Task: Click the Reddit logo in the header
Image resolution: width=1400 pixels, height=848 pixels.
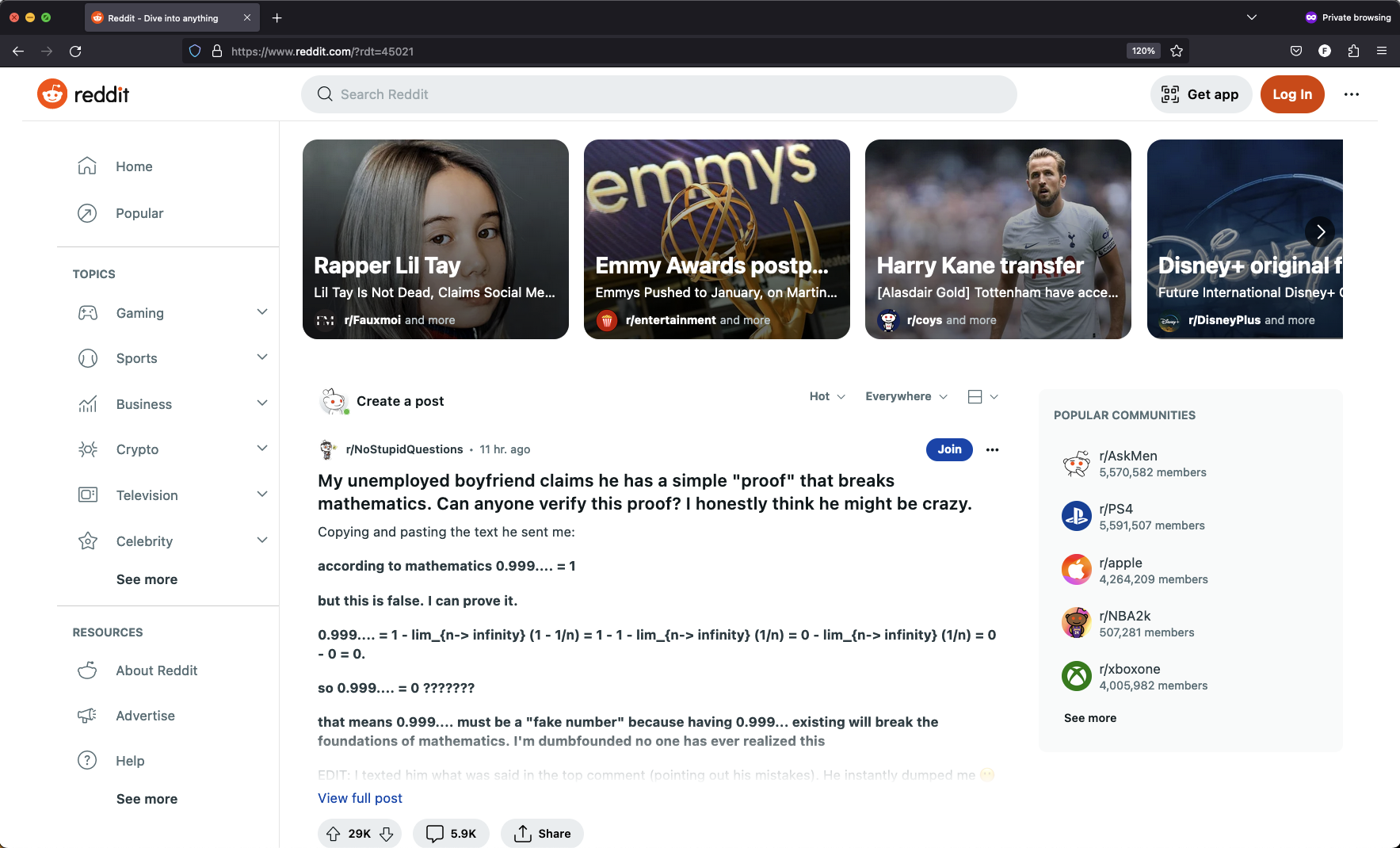Action: point(83,94)
